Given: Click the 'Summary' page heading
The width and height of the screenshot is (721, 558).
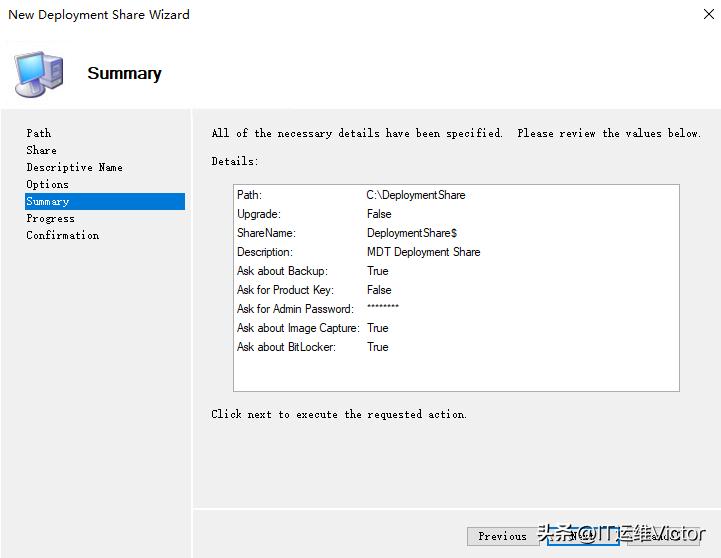Looking at the screenshot, I should coord(125,74).
